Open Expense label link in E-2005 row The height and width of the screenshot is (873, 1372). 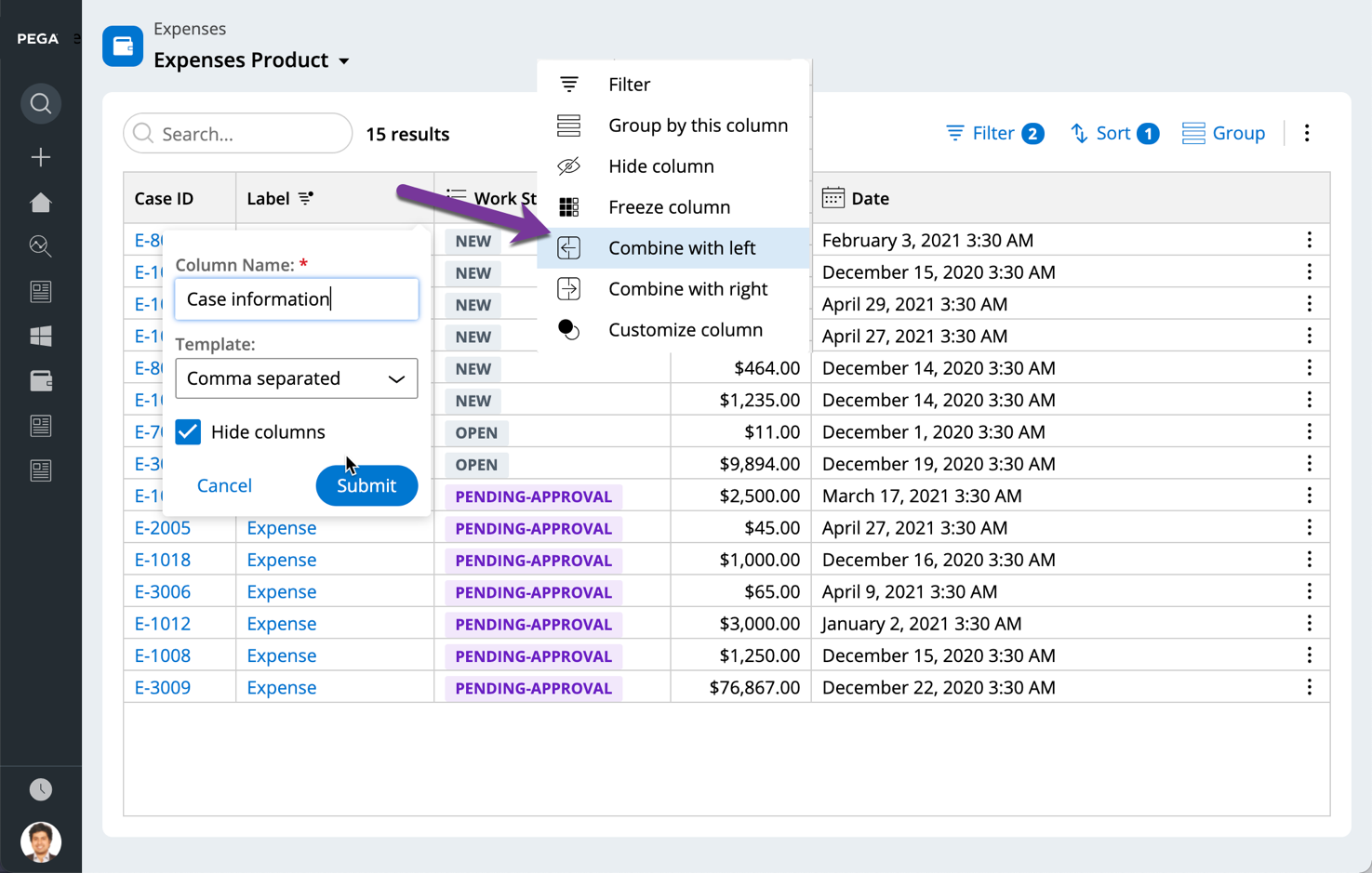pos(281,527)
